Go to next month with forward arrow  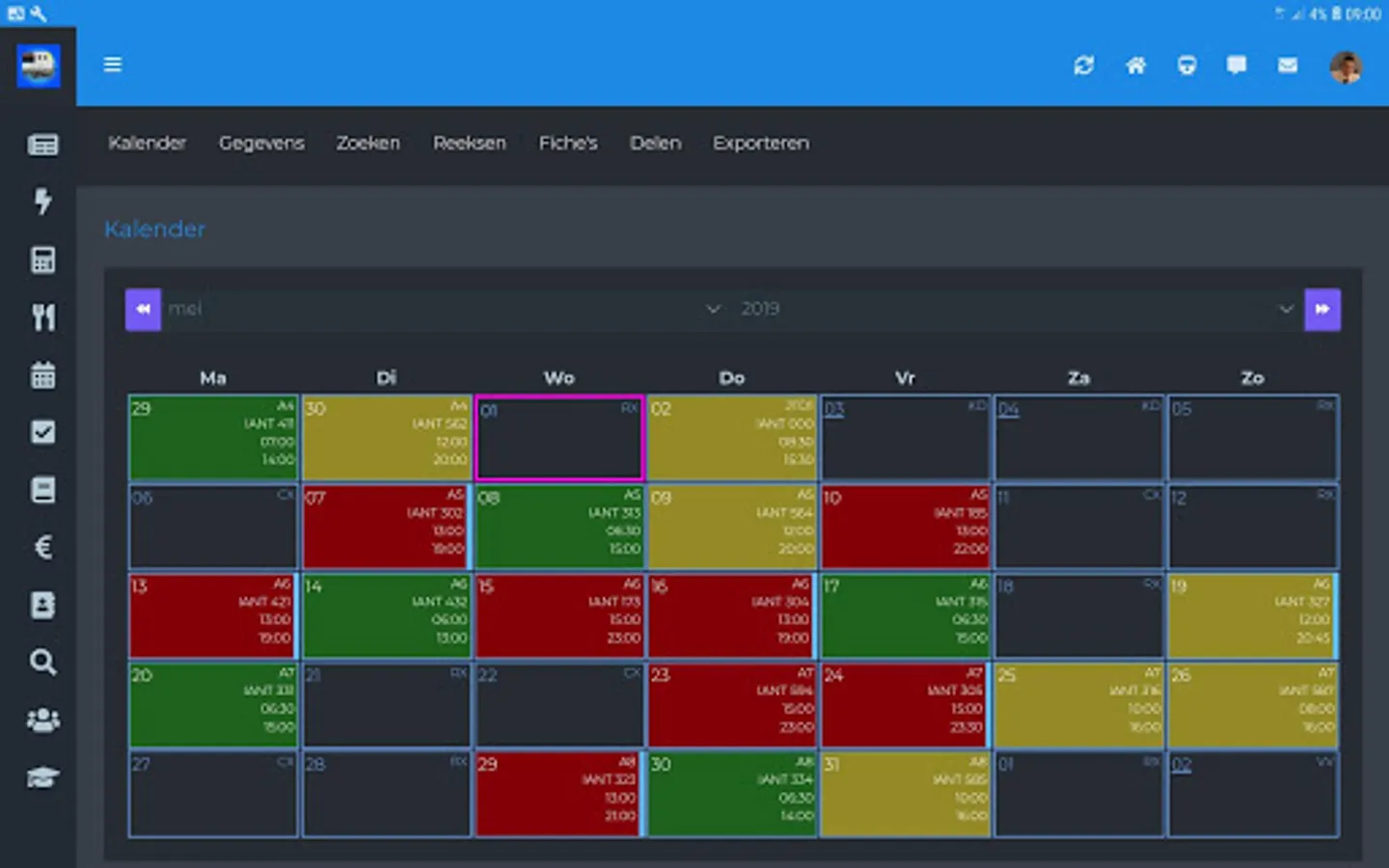point(1322,310)
